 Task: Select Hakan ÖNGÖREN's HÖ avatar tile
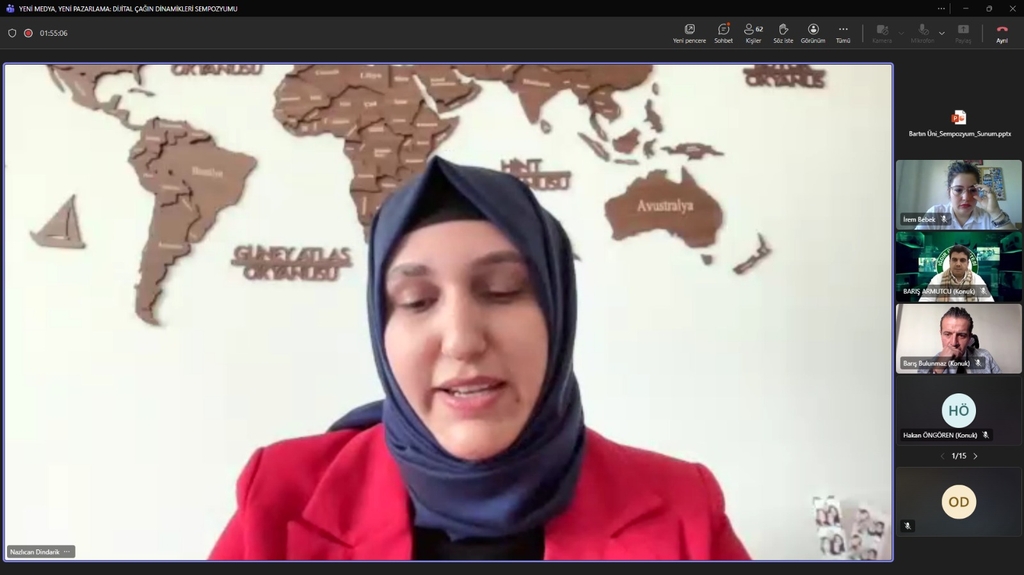[958, 410]
